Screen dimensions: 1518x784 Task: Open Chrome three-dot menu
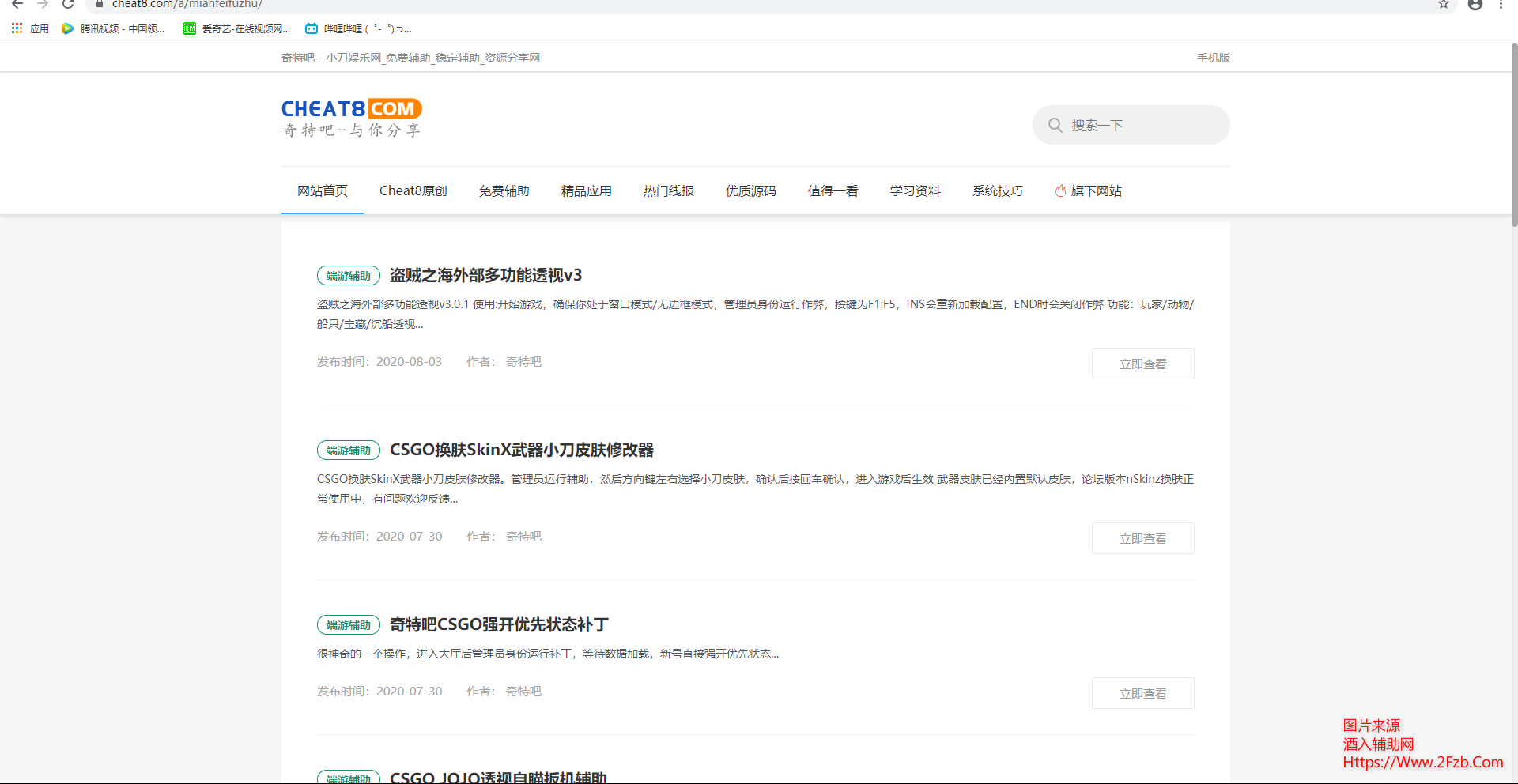click(1501, 4)
